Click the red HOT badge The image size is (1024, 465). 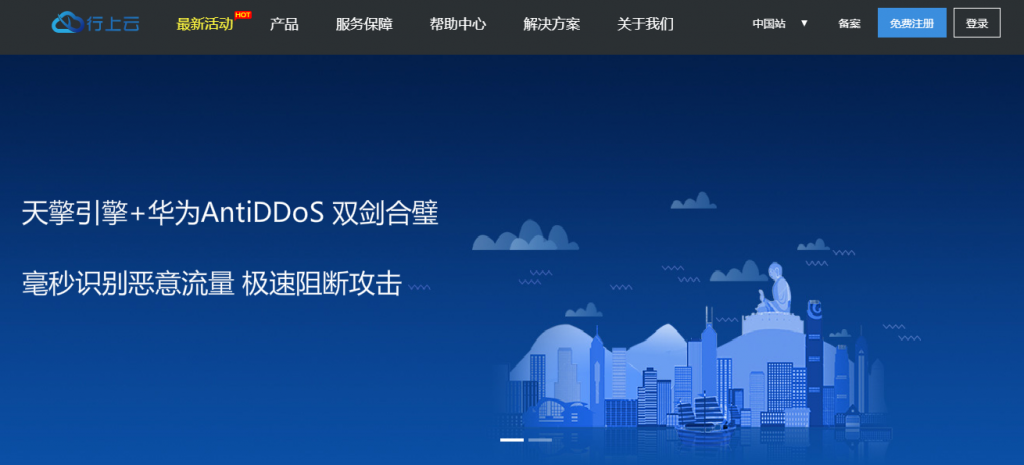[x=243, y=14]
